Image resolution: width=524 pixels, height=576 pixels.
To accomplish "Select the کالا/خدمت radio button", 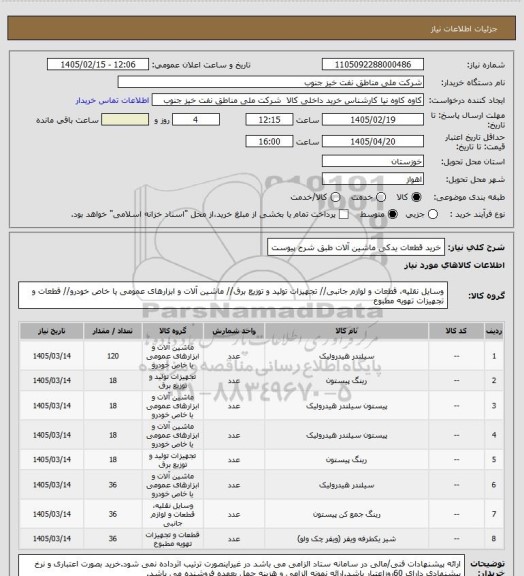I will coord(335,197).
